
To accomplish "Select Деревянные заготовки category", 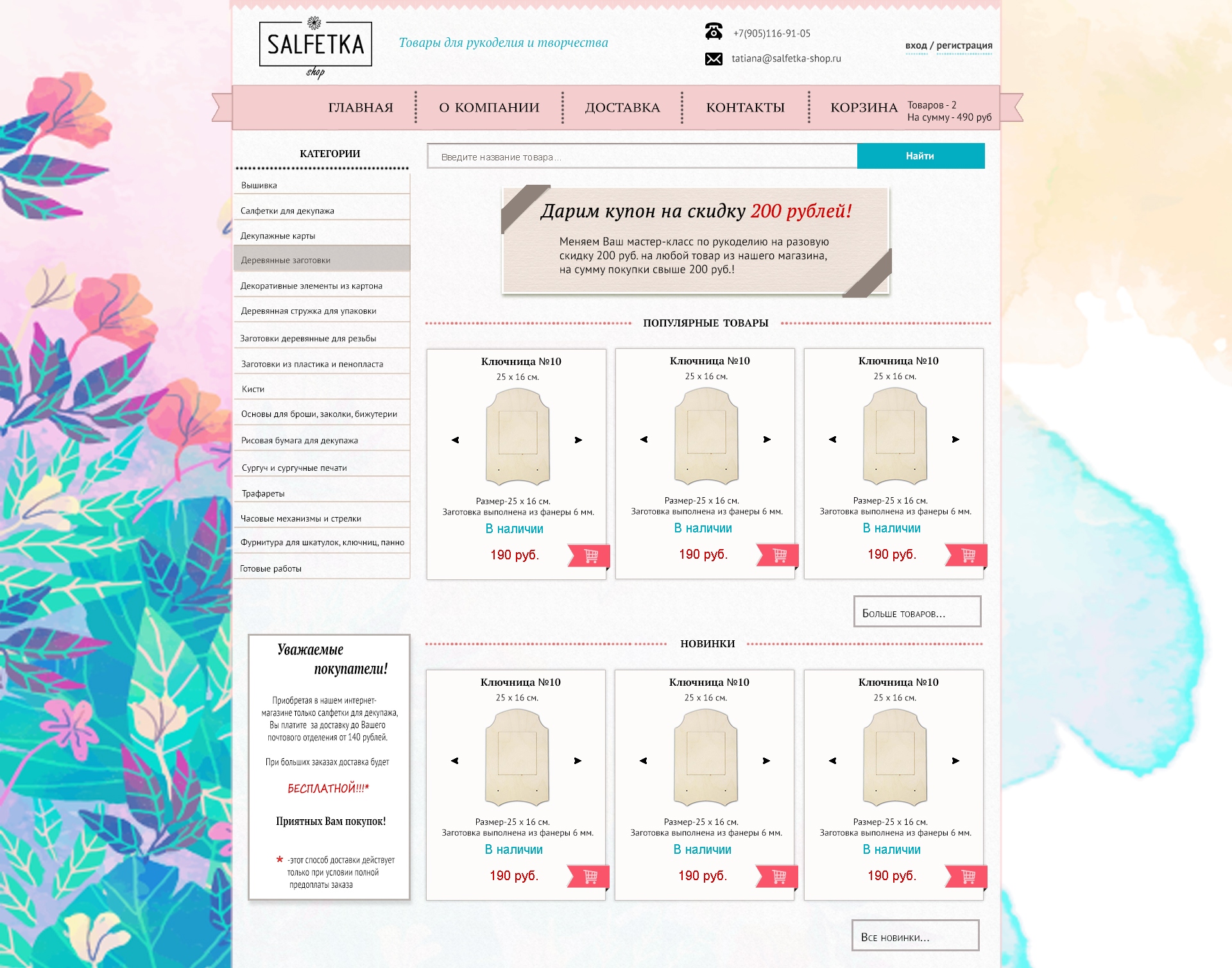I will [x=322, y=260].
